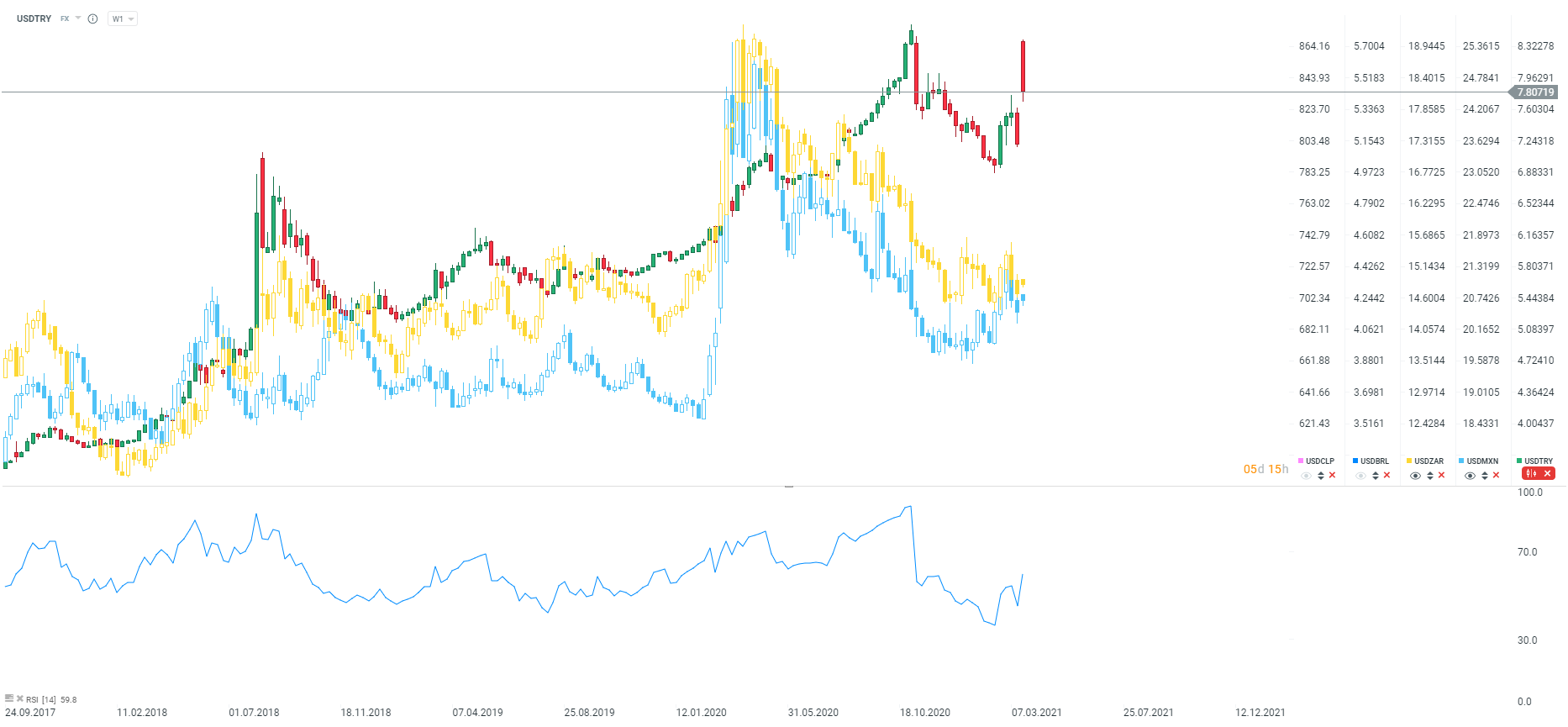Image resolution: width=1568 pixels, height=727 pixels.
Task: Change USDTRY chart type via candlestick icon
Action: pyautogui.click(x=1531, y=474)
